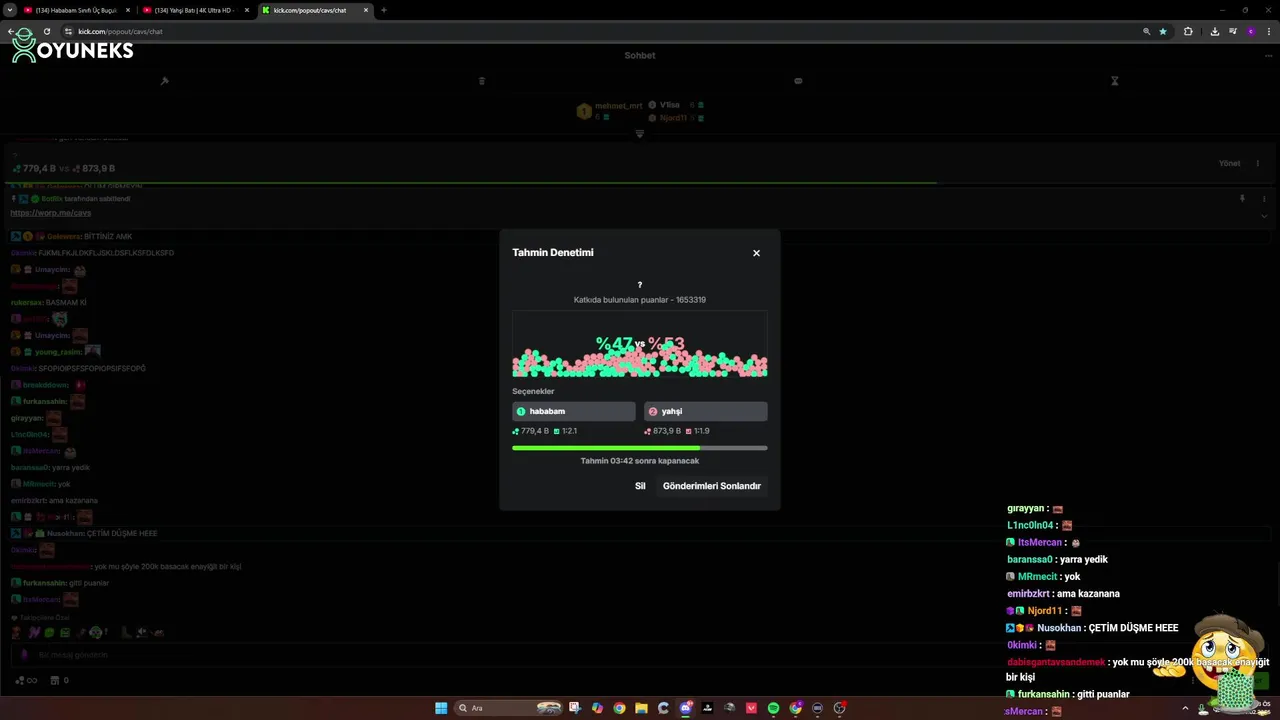
Task: Open Valorant icon in the taskbar
Action: [x=751, y=708]
